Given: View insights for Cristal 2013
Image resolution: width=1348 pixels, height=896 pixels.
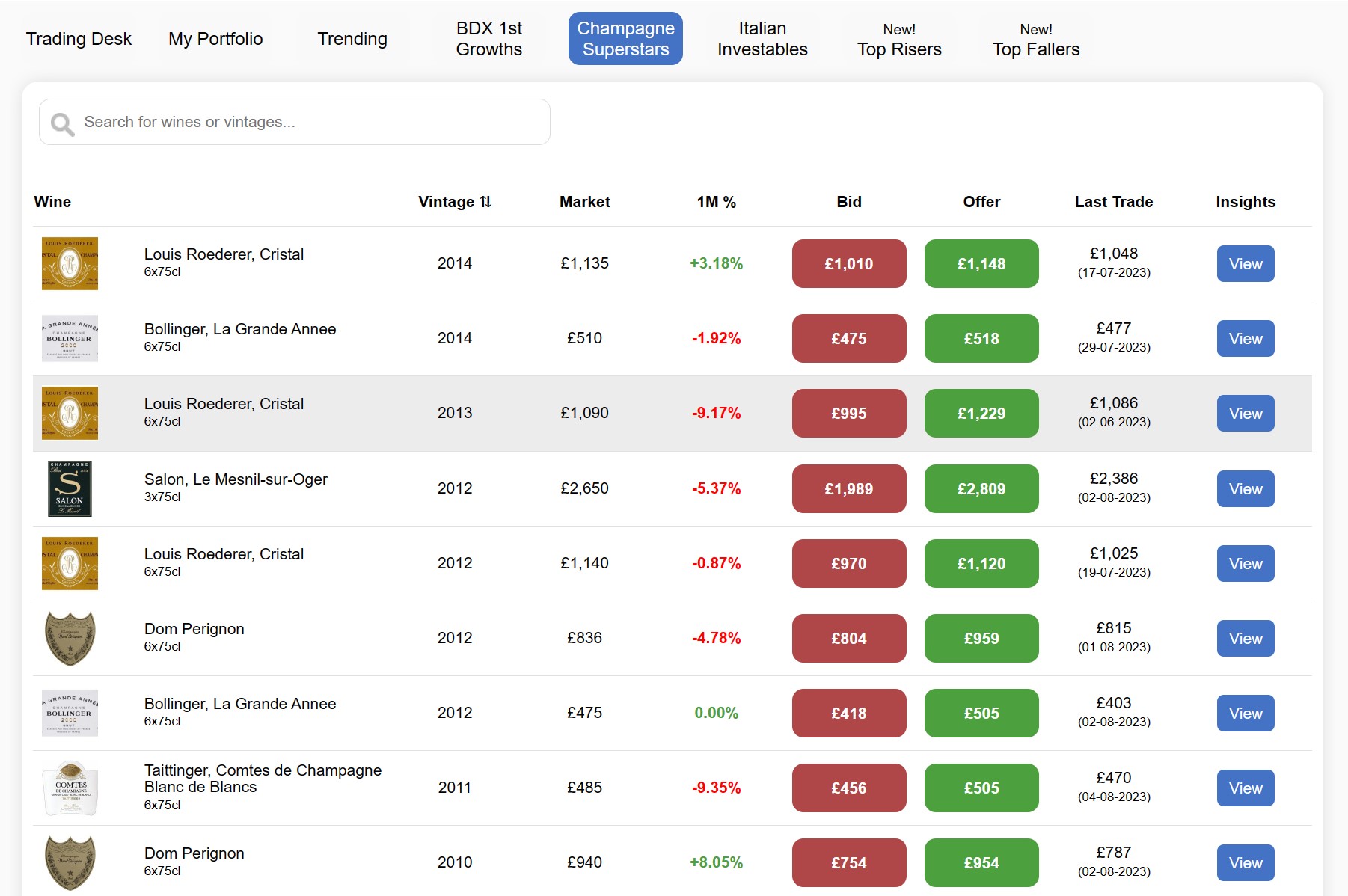Looking at the screenshot, I should point(1246,413).
